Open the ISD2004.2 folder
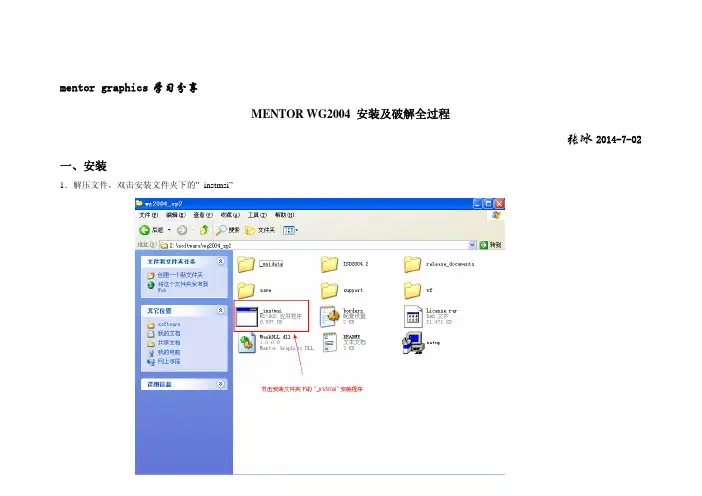This screenshot has height=496, width=702. tap(330, 264)
